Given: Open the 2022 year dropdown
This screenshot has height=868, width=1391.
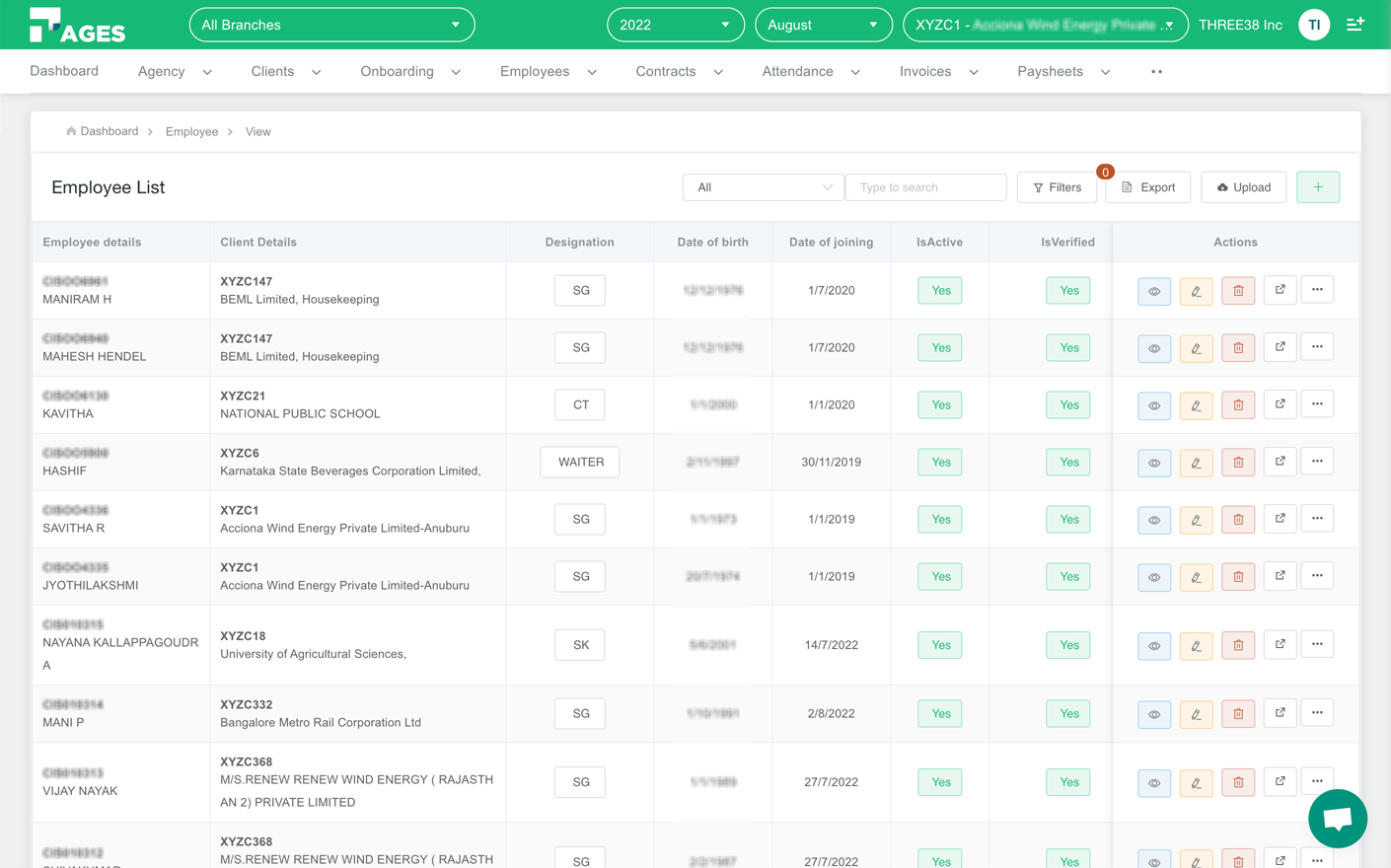Looking at the screenshot, I should (x=675, y=25).
